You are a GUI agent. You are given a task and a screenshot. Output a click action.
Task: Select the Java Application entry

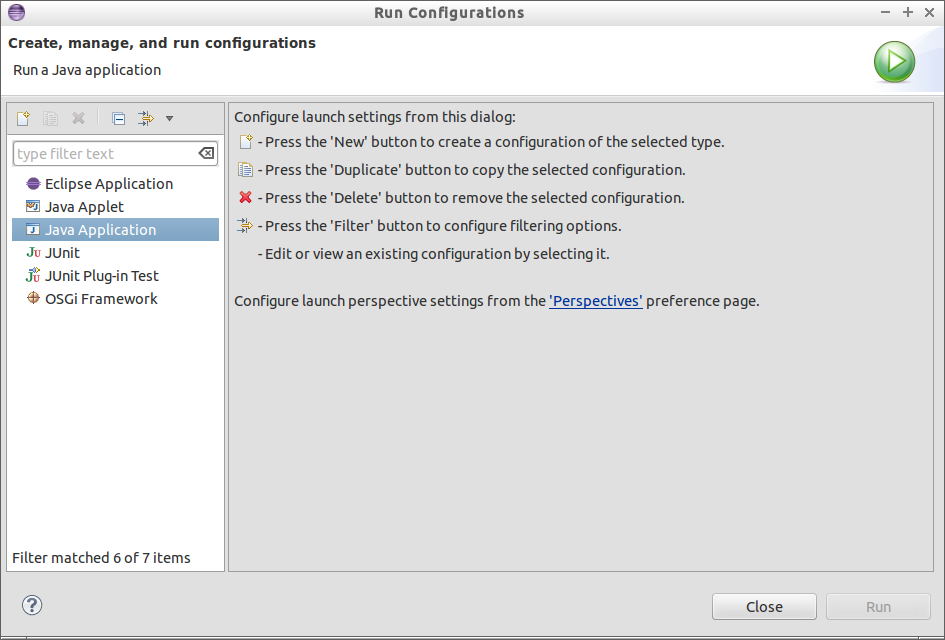pyautogui.click(x=100, y=230)
